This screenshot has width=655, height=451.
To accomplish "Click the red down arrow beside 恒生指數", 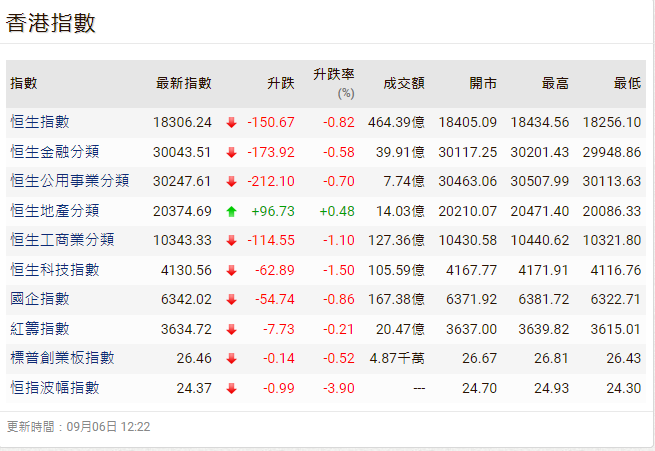I will 231,123.
